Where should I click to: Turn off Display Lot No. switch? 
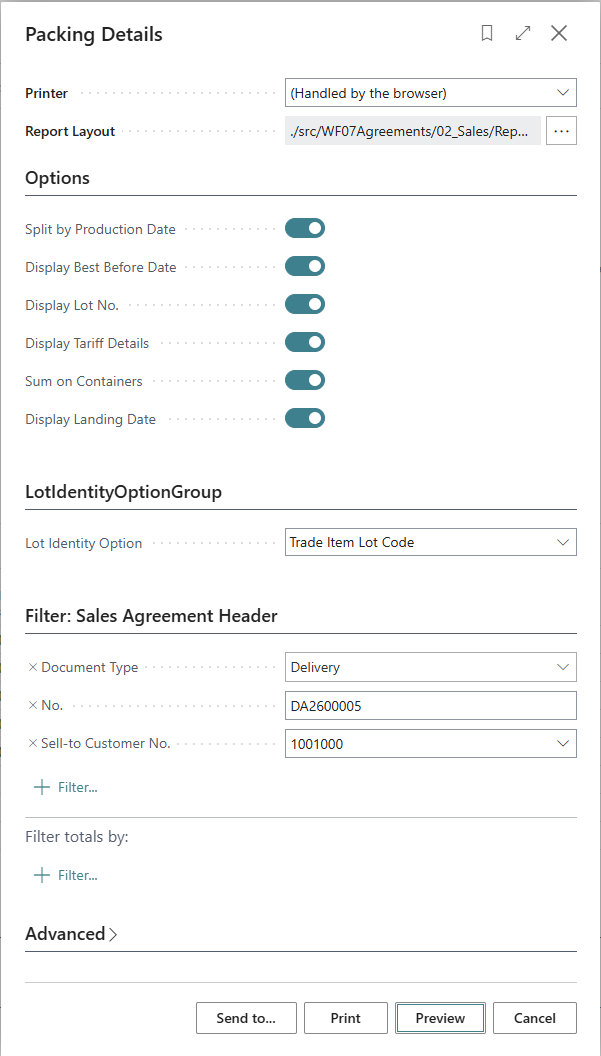305,305
